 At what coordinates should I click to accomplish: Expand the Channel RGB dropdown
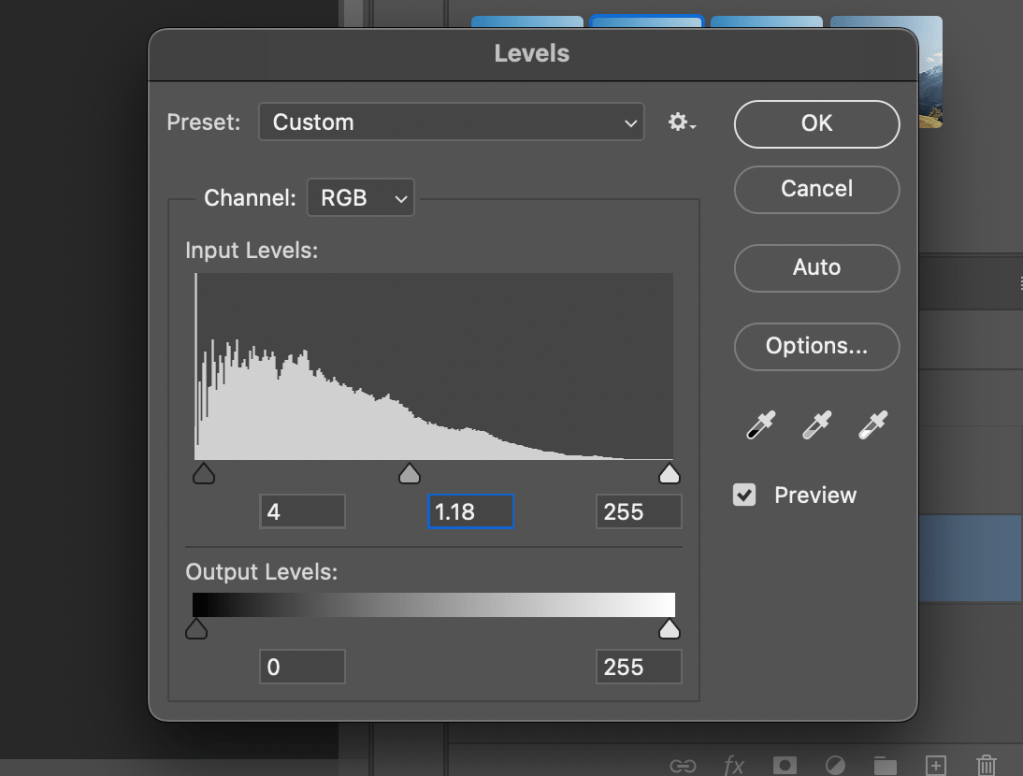(361, 198)
